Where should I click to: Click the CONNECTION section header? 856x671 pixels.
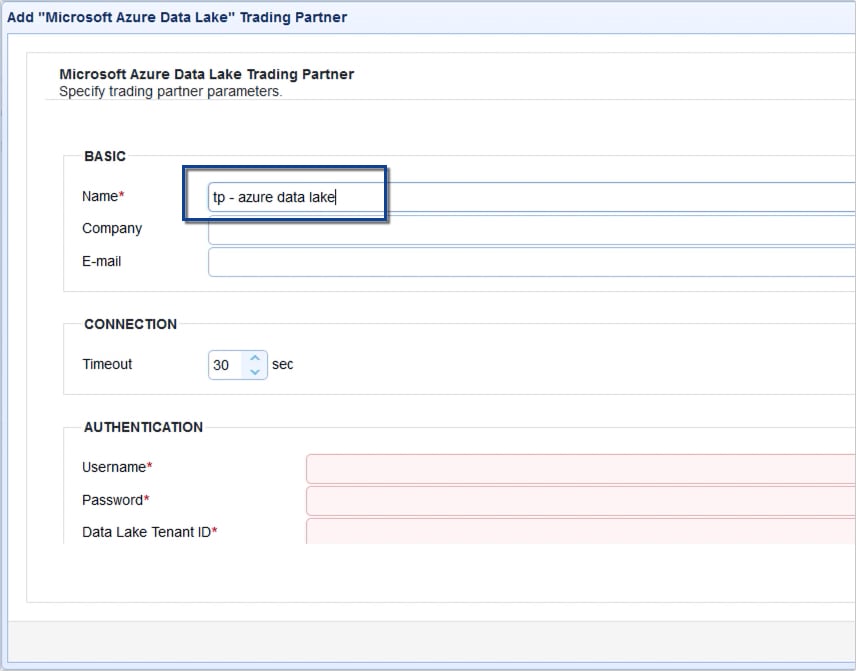[129, 324]
